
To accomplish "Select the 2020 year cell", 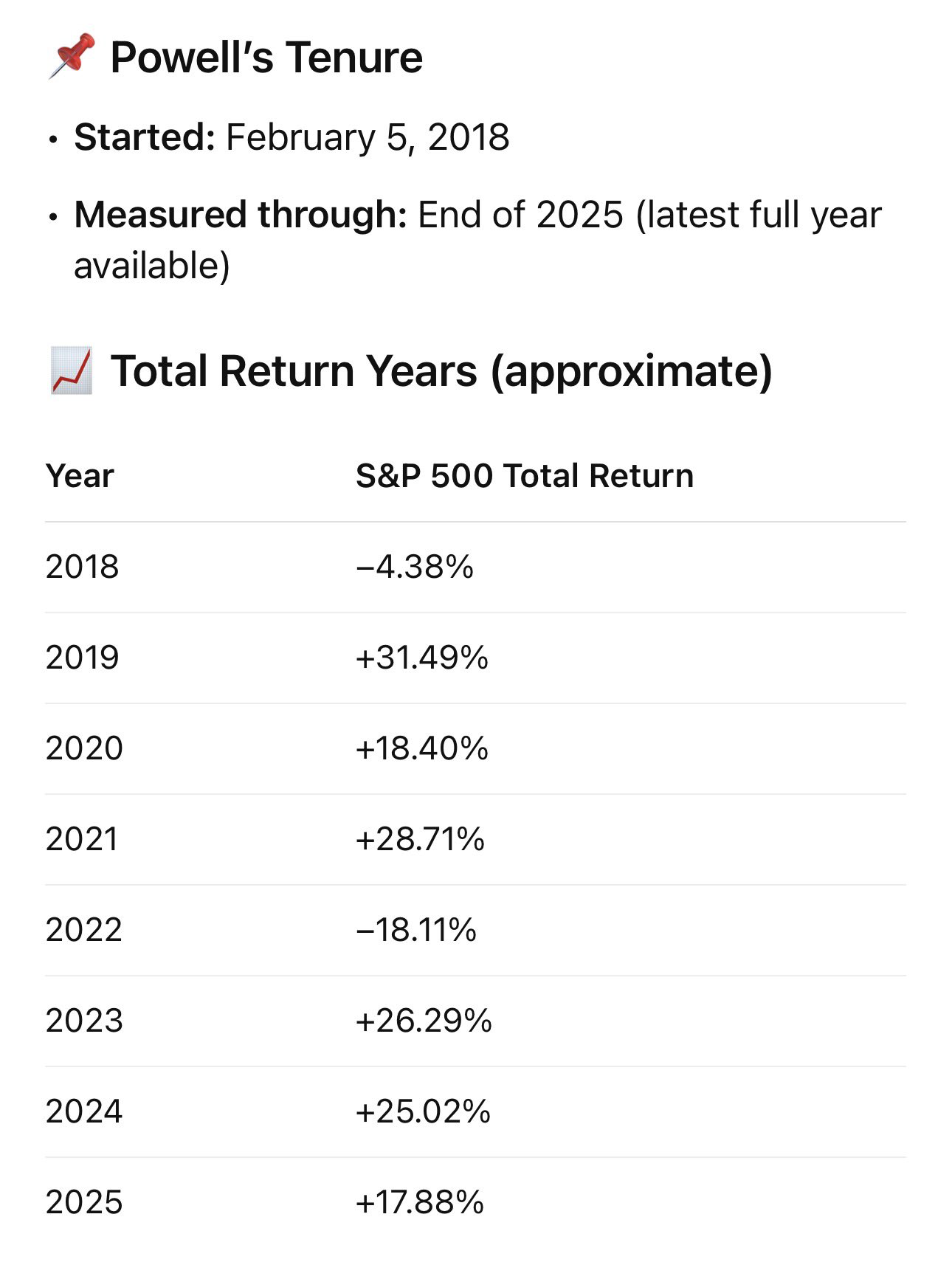I will (x=84, y=748).
